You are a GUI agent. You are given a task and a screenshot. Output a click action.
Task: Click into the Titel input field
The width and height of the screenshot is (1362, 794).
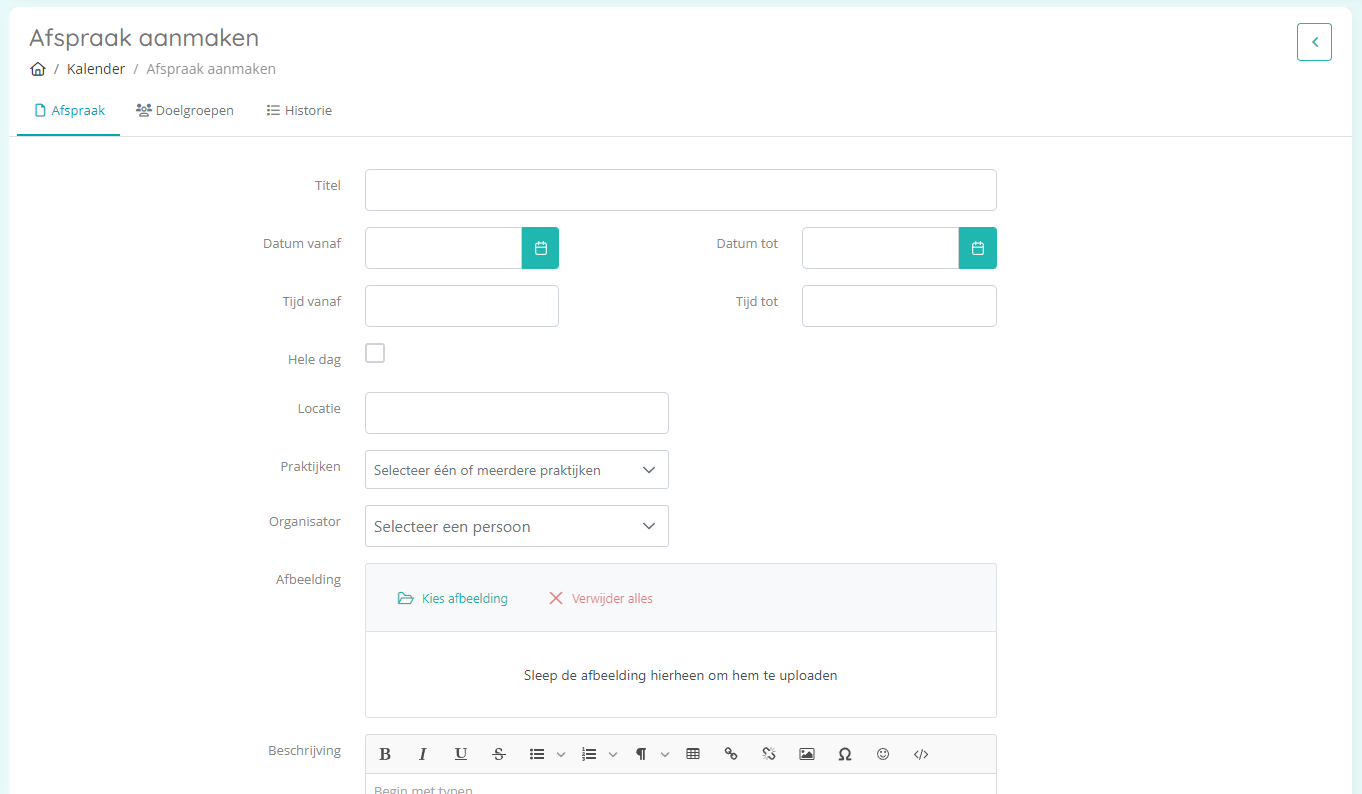point(680,190)
